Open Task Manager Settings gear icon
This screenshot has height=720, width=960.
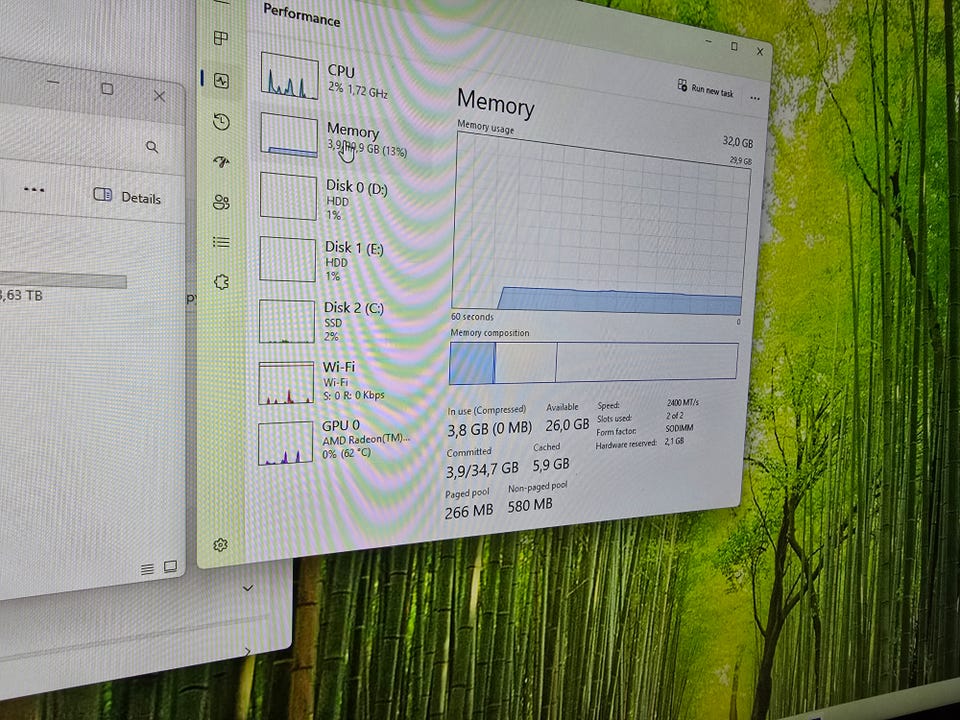tap(220, 545)
